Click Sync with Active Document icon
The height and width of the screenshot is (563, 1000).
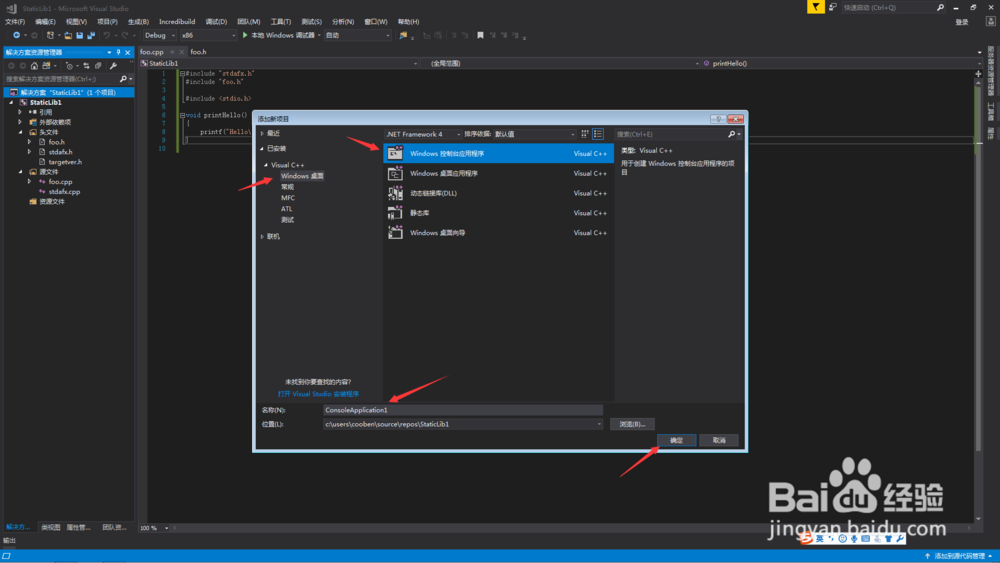(86, 66)
